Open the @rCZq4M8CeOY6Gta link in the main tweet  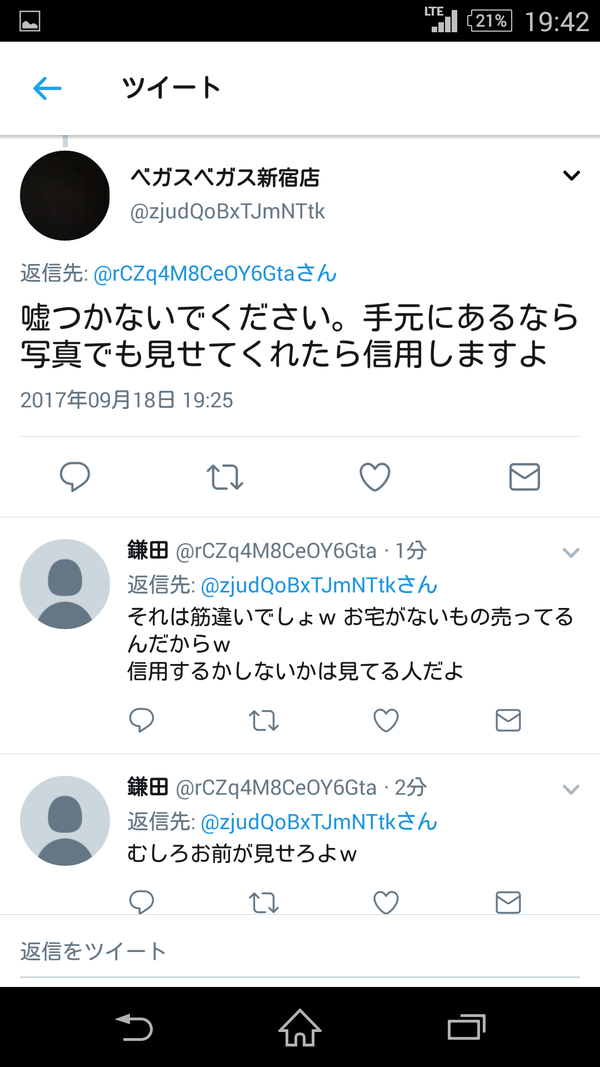click(215, 274)
